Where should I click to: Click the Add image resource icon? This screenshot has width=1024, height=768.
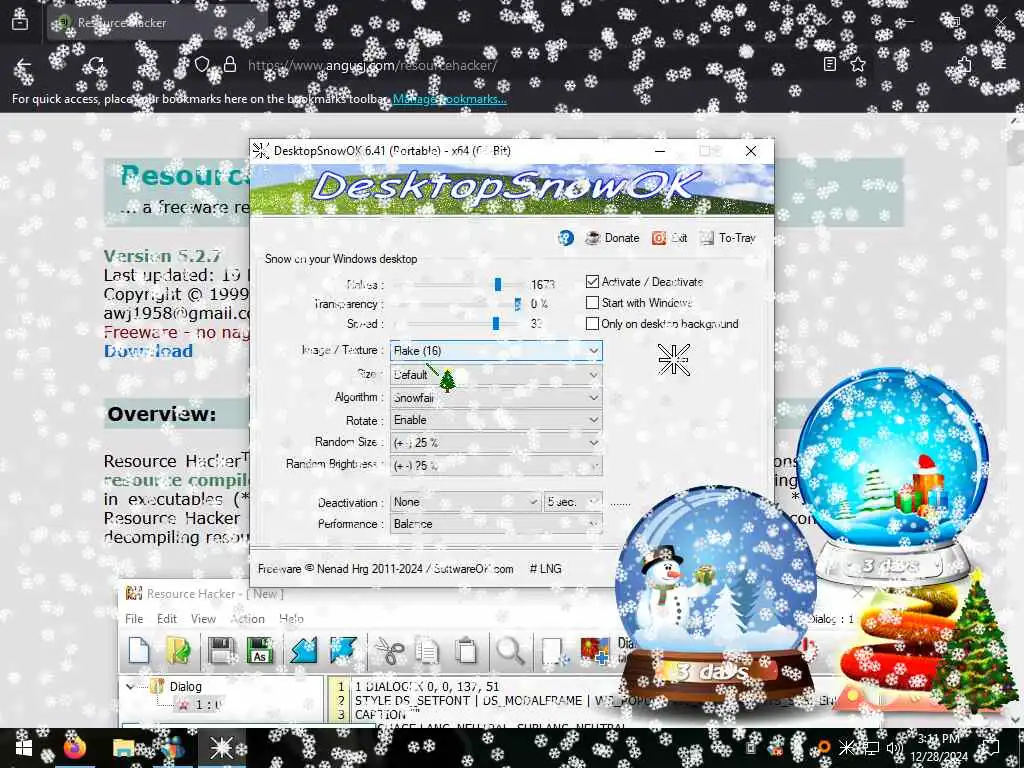click(x=594, y=651)
